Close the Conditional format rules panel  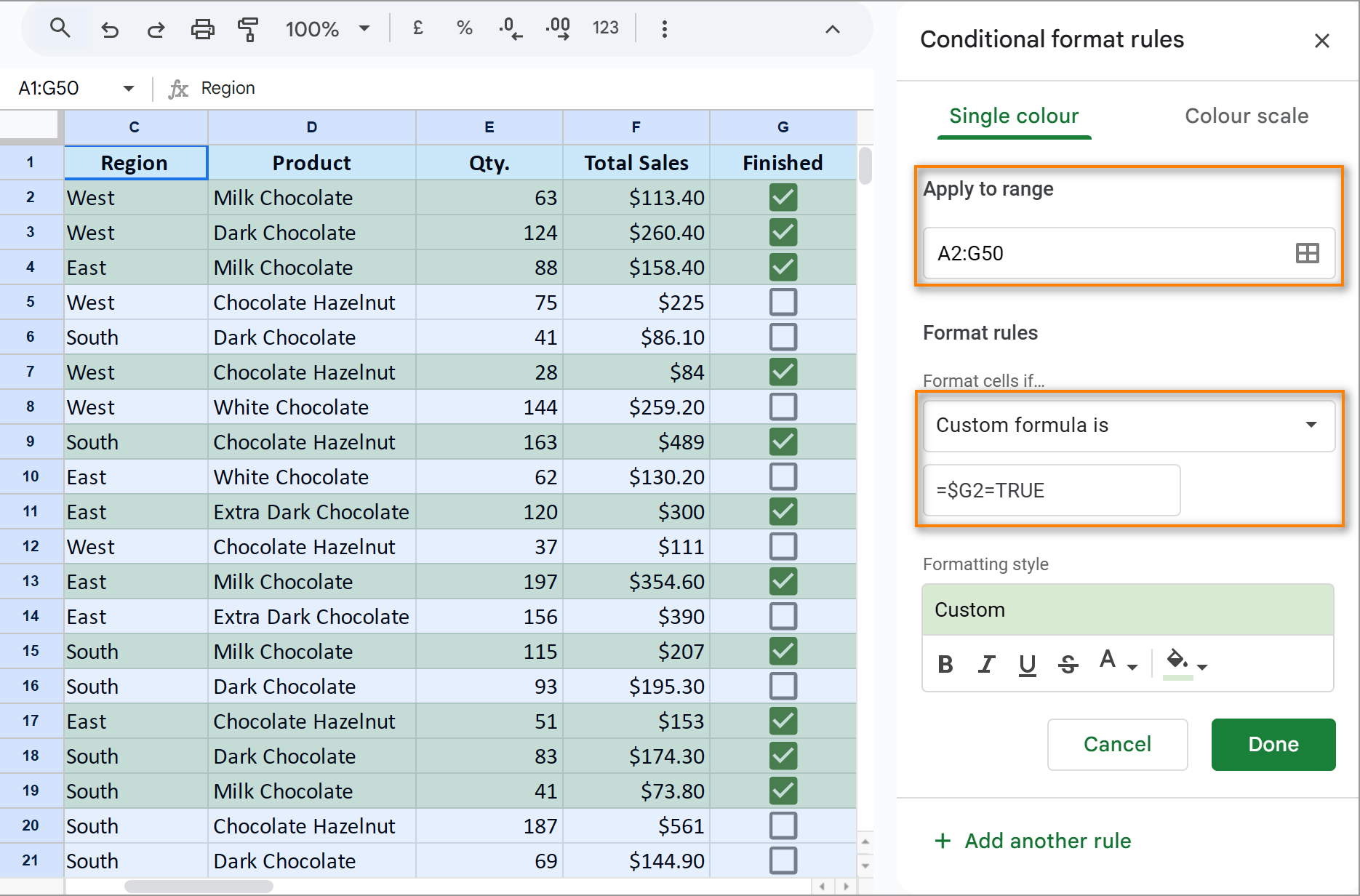[x=1321, y=41]
